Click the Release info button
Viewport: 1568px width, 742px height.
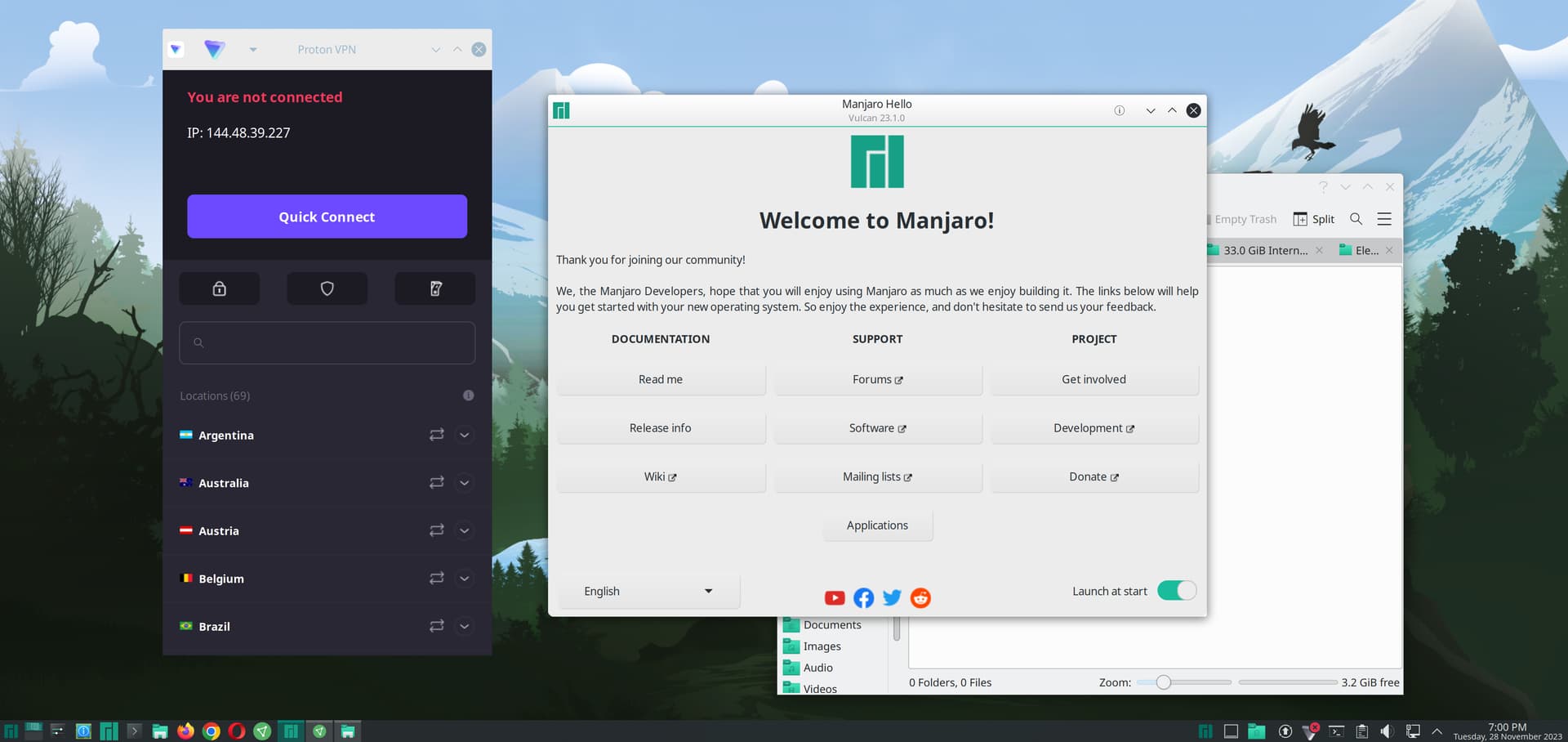point(660,428)
